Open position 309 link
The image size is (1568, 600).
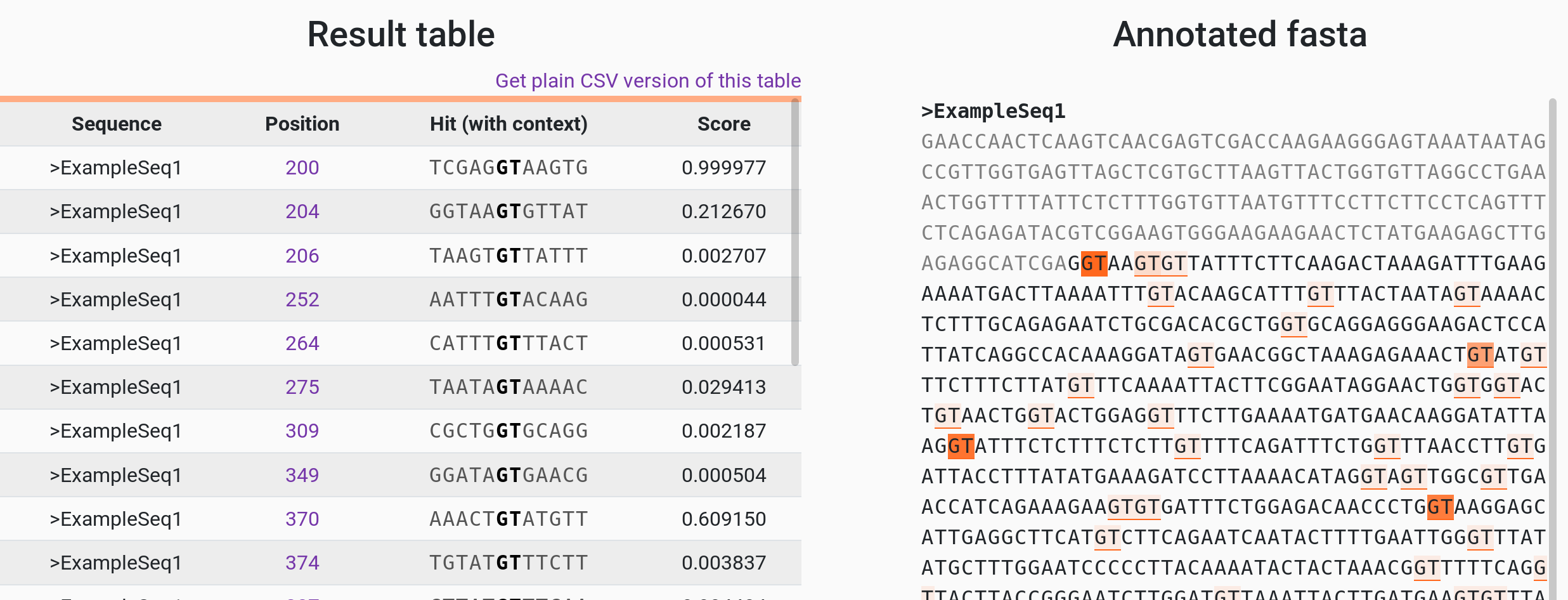pos(302,431)
